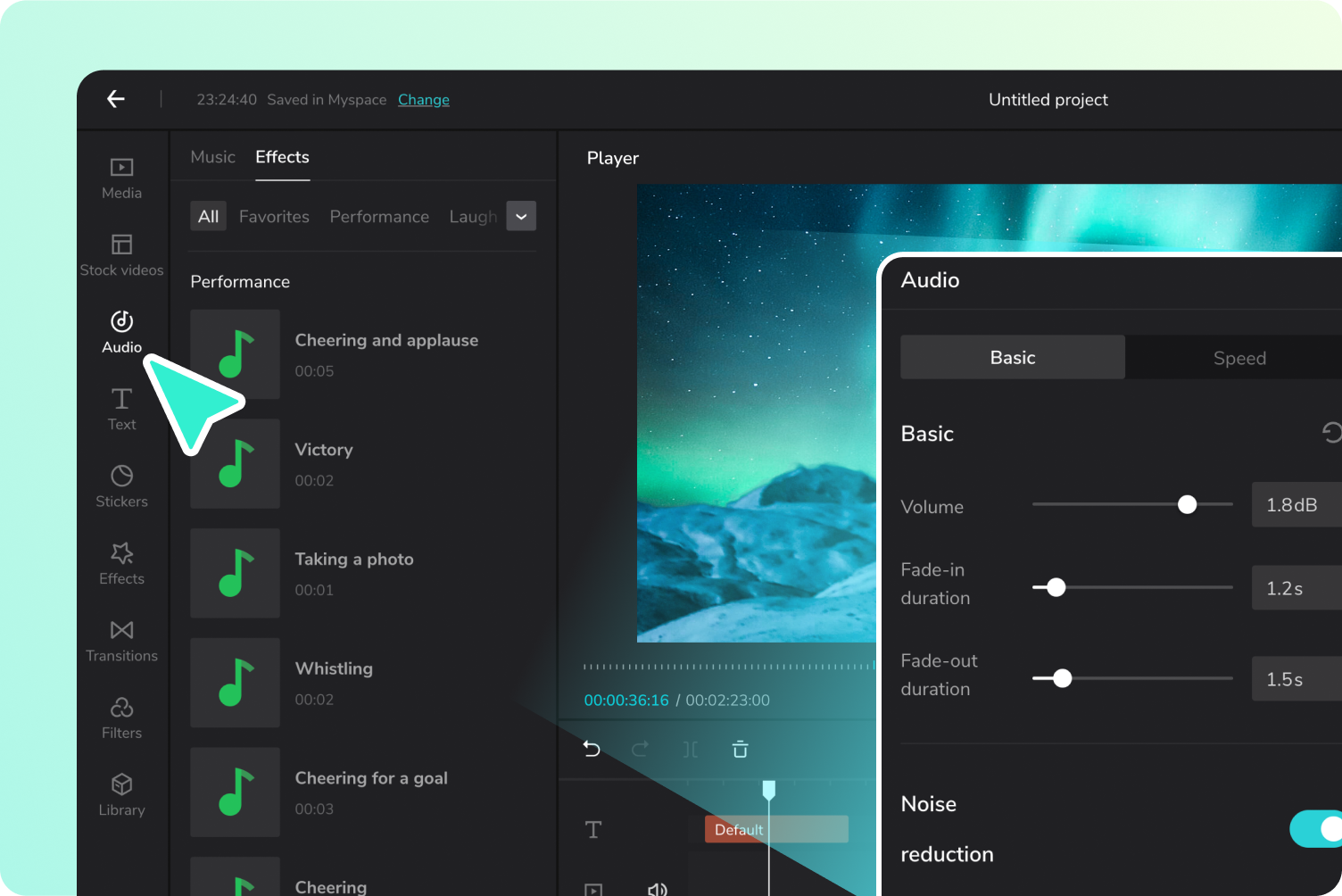Open the Library sidebar icon
Screen dimensions: 1342x896
121,784
